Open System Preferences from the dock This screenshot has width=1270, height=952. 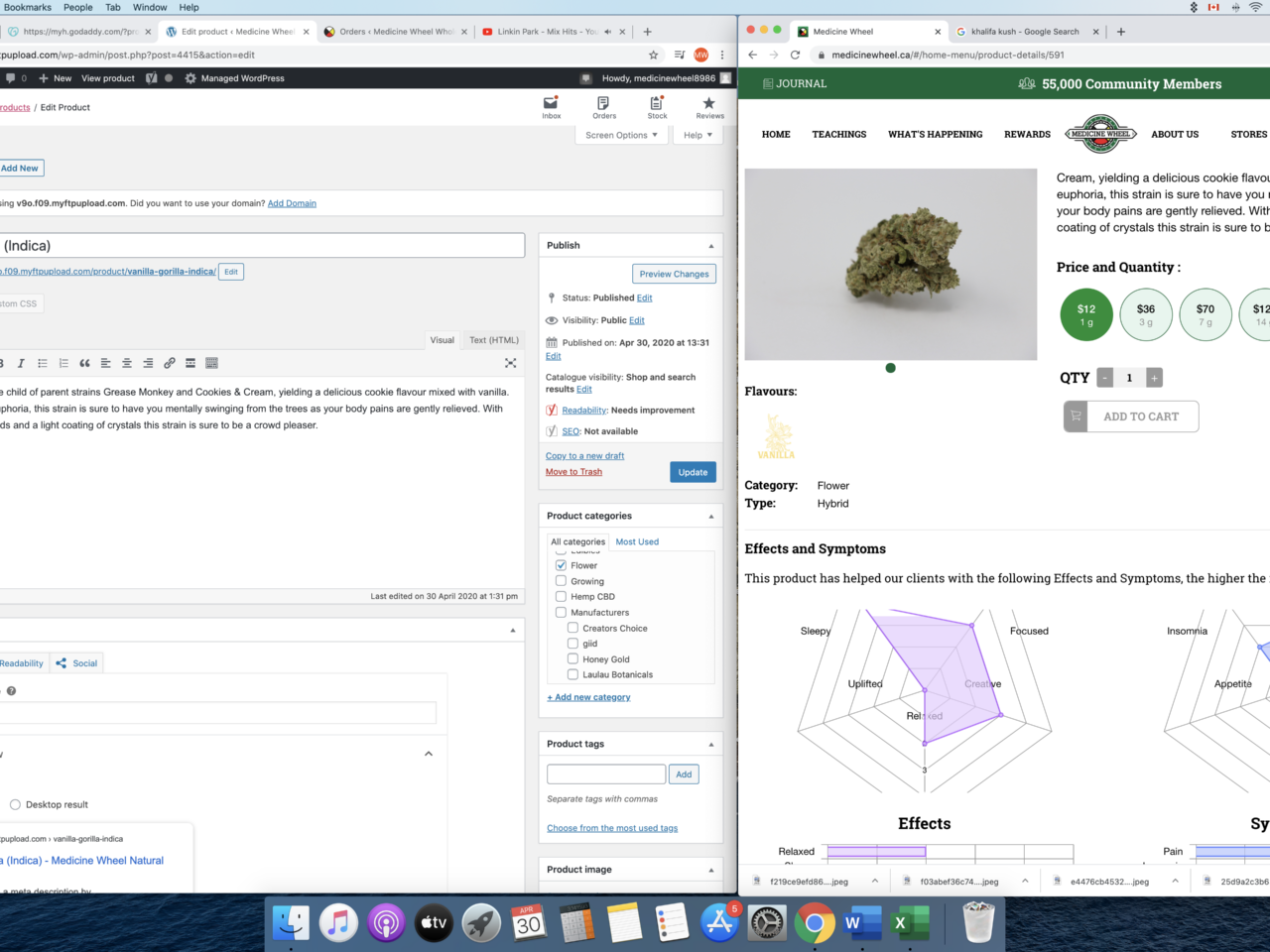pyautogui.click(x=767, y=923)
